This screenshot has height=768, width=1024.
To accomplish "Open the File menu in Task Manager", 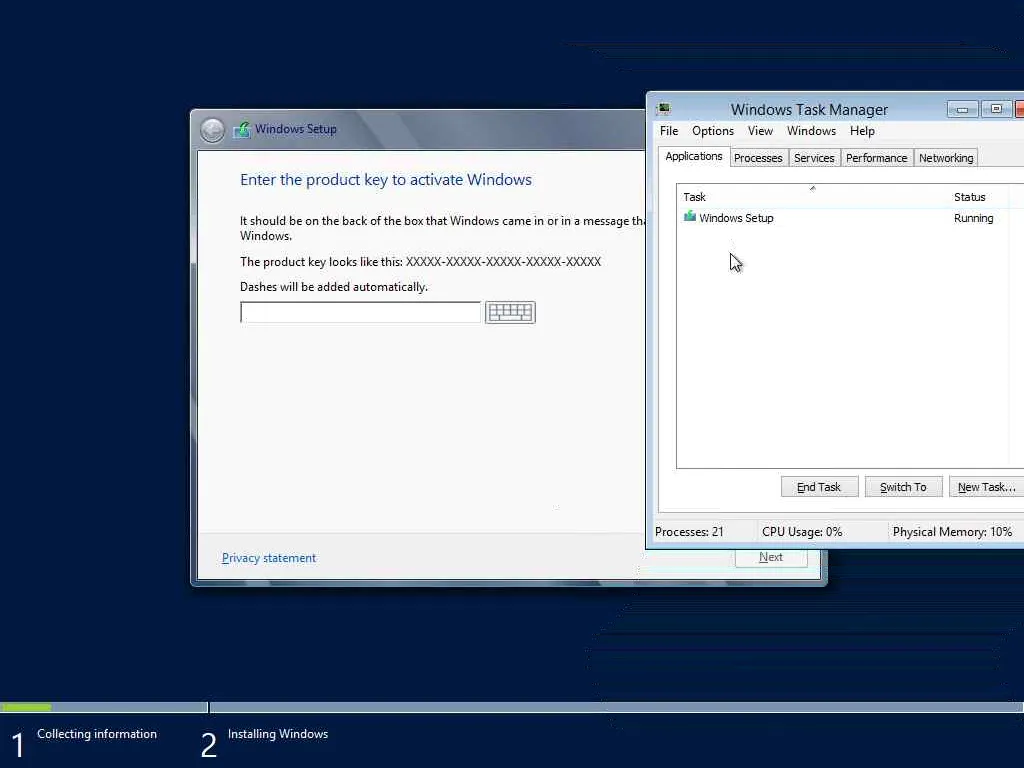I will (669, 131).
